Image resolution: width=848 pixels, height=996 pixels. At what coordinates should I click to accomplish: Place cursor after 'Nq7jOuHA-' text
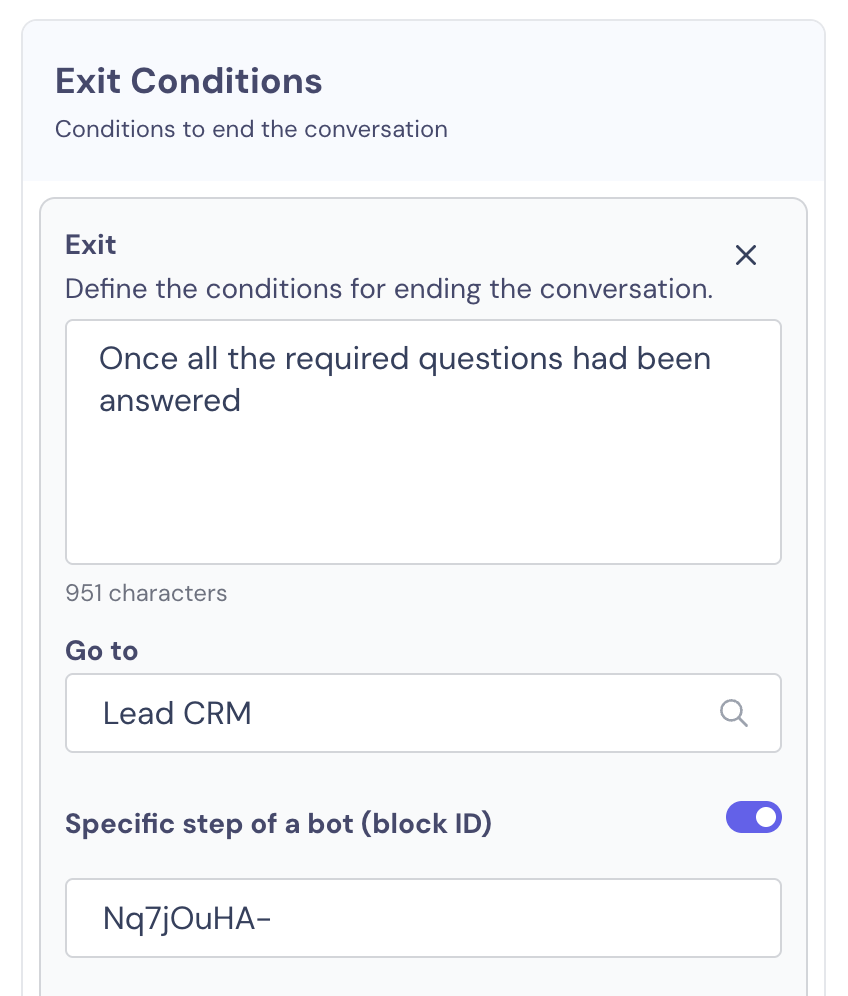[x=273, y=919]
